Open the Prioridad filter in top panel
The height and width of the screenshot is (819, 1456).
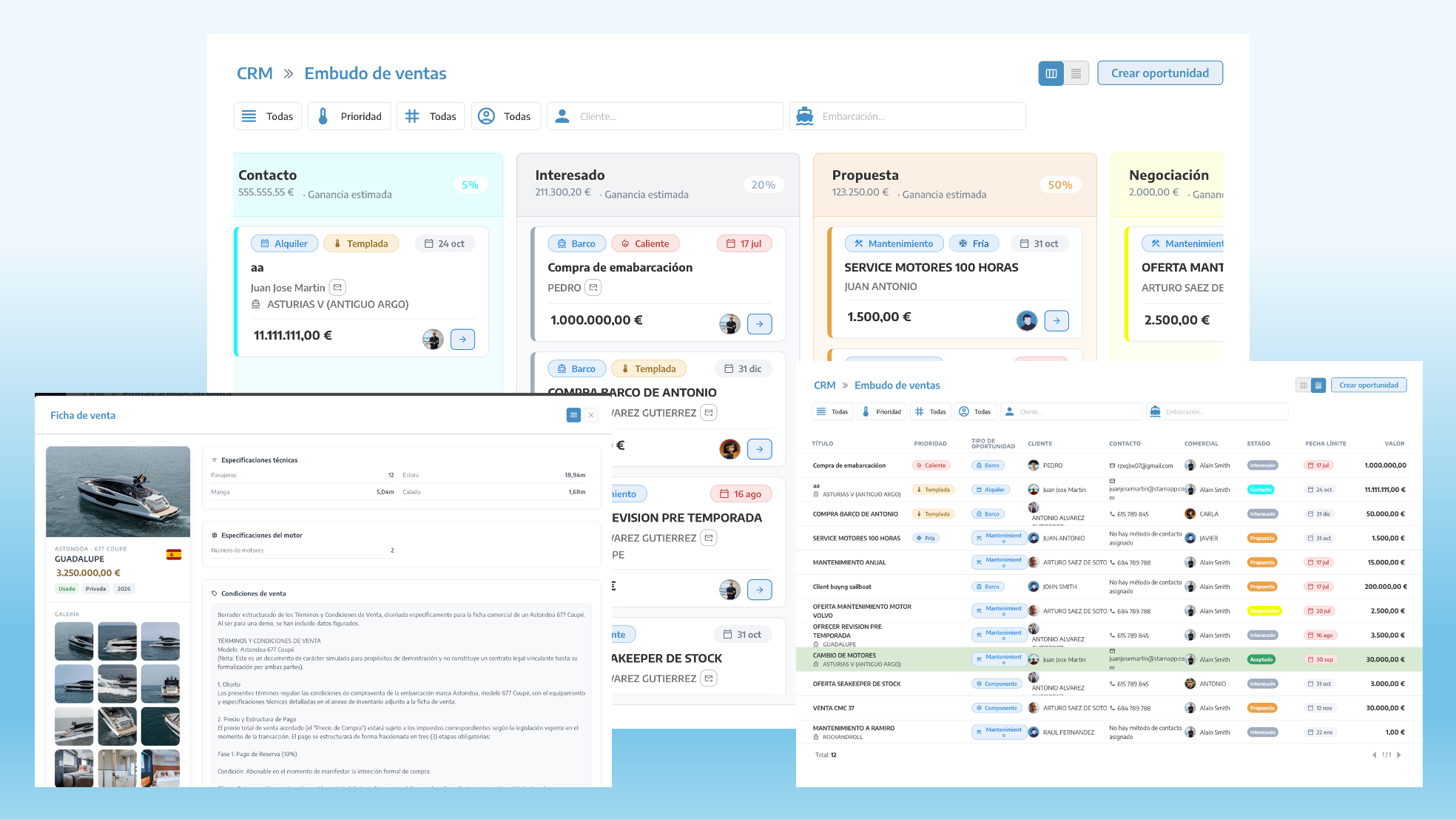pos(350,116)
